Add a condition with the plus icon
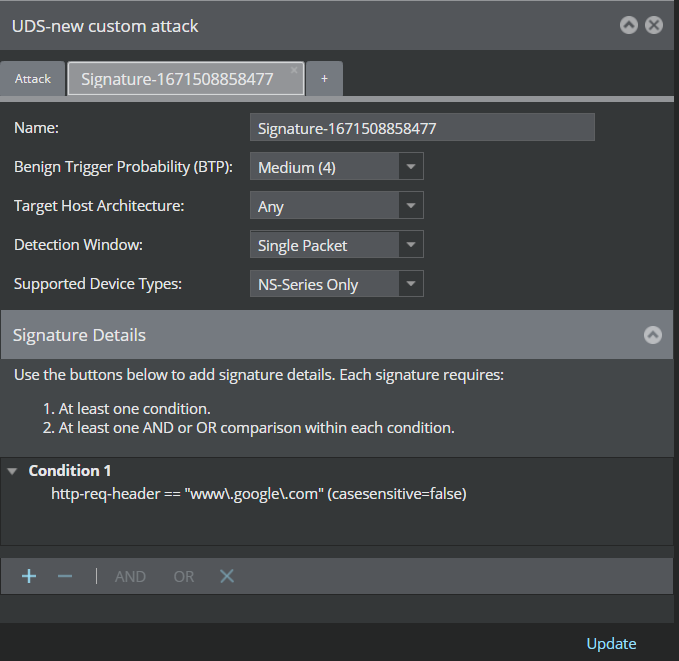This screenshot has width=679, height=661. (x=29, y=576)
